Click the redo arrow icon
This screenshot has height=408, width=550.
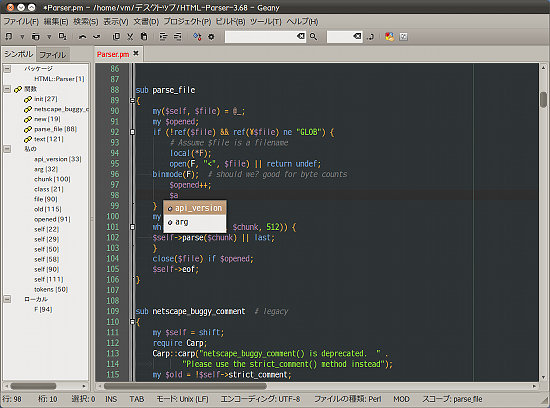click(x=97, y=36)
